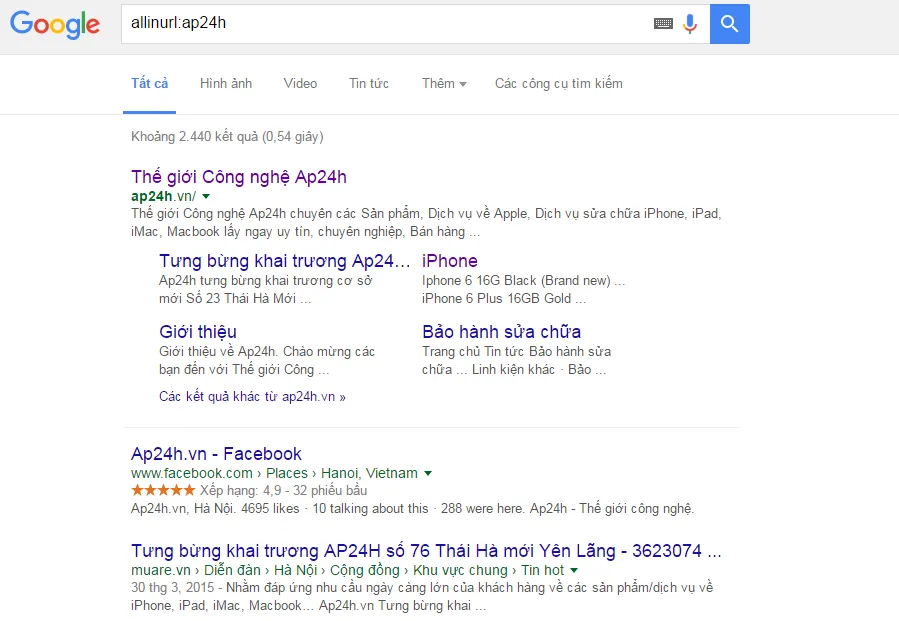Click the Google logo
899x621 pixels.
[55, 25]
